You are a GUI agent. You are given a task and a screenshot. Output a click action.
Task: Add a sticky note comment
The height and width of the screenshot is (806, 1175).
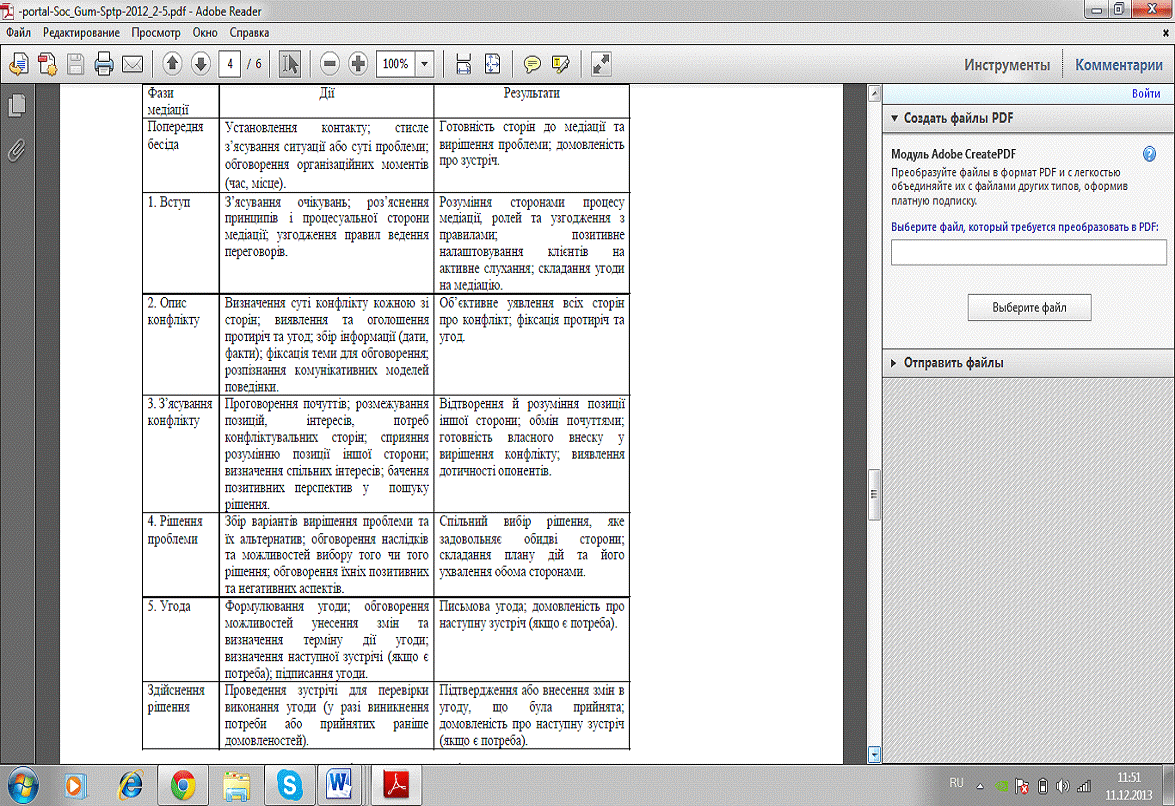[532, 64]
